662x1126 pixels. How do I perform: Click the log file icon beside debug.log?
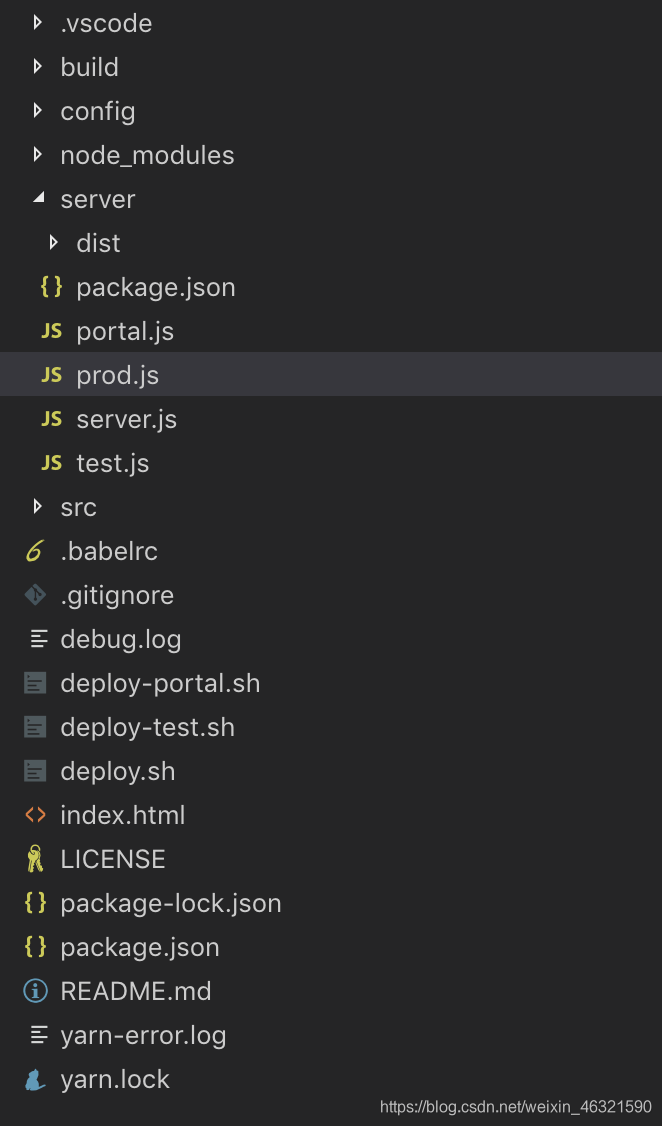click(39, 639)
